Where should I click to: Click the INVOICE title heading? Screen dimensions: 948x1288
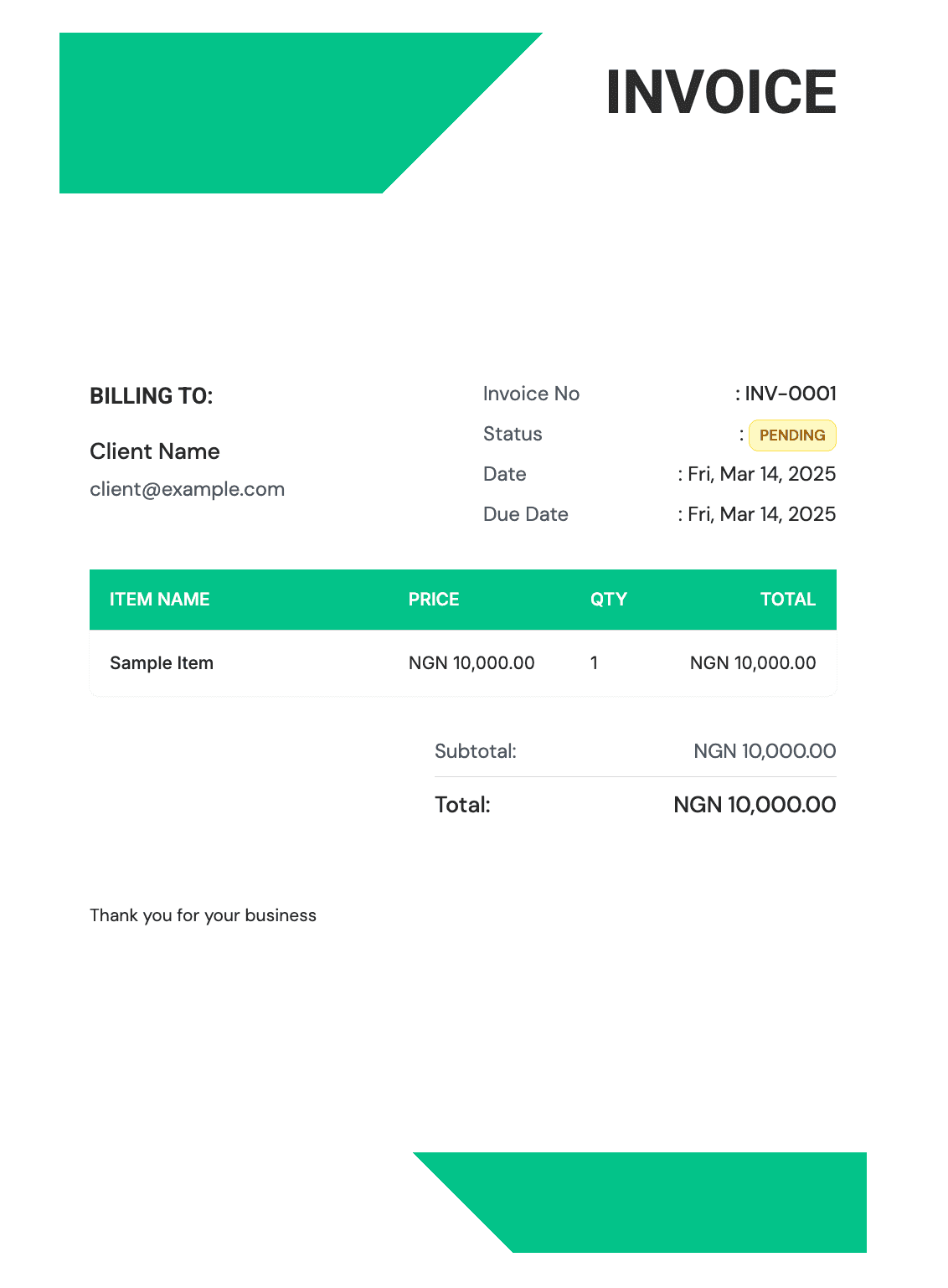pos(721,92)
